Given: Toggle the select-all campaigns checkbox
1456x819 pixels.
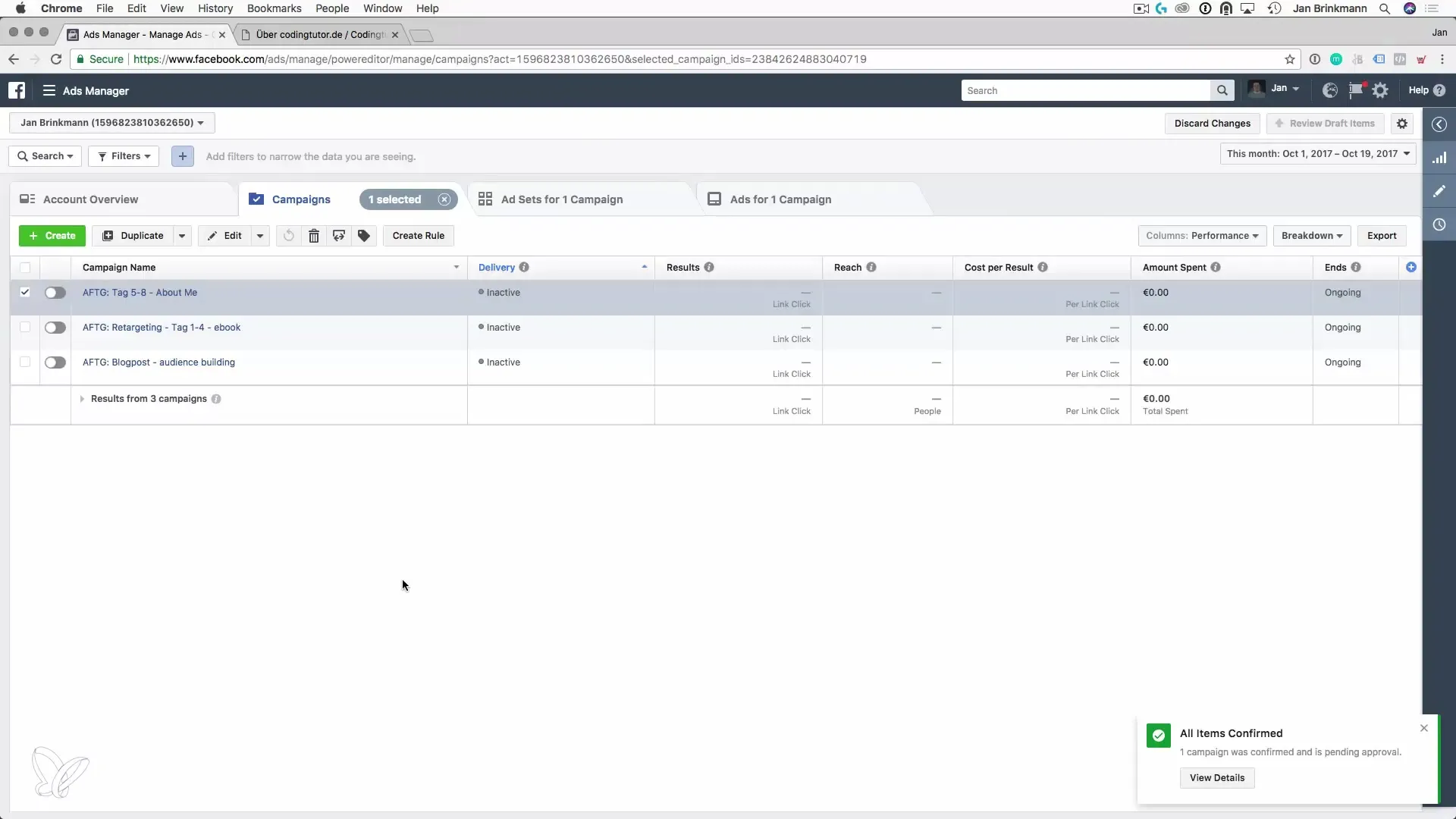Looking at the screenshot, I should (x=25, y=267).
